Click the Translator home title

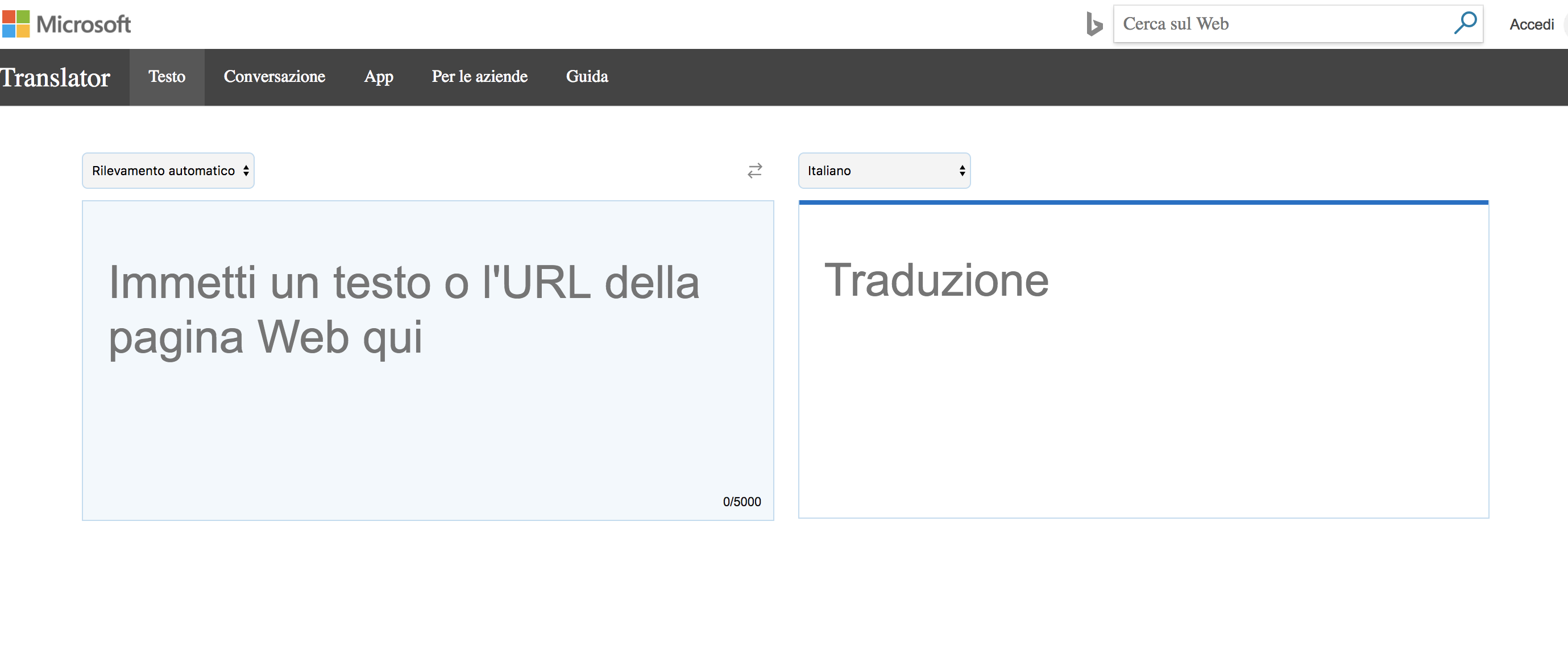click(55, 77)
